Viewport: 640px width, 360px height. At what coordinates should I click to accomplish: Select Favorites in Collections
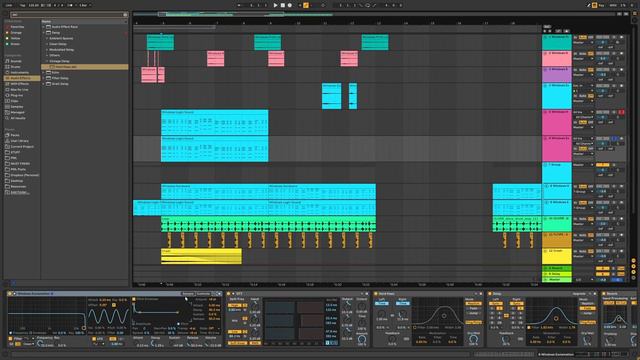(x=17, y=27)
